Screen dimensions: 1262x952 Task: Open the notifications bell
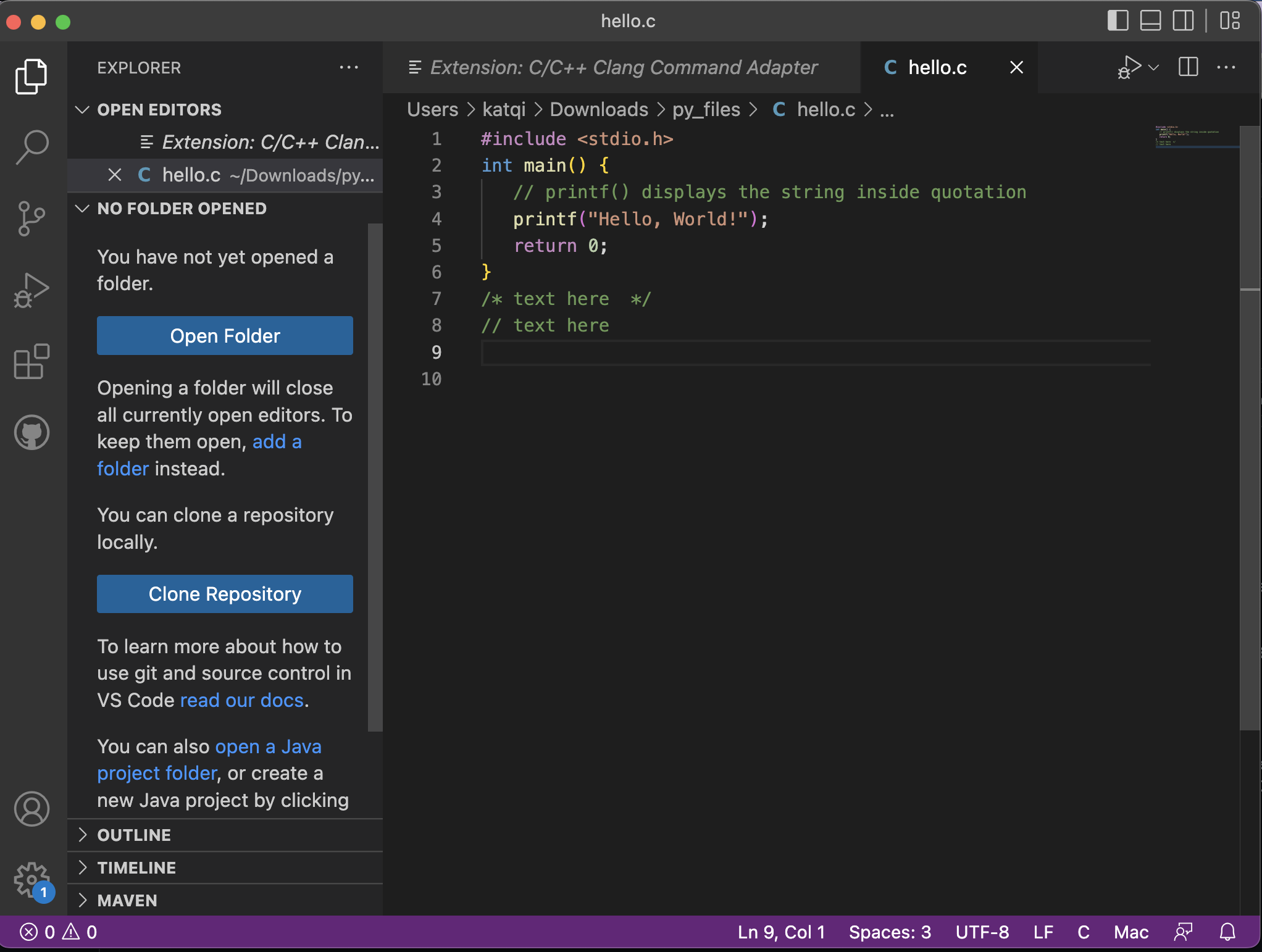click(x=1227, y=932)
